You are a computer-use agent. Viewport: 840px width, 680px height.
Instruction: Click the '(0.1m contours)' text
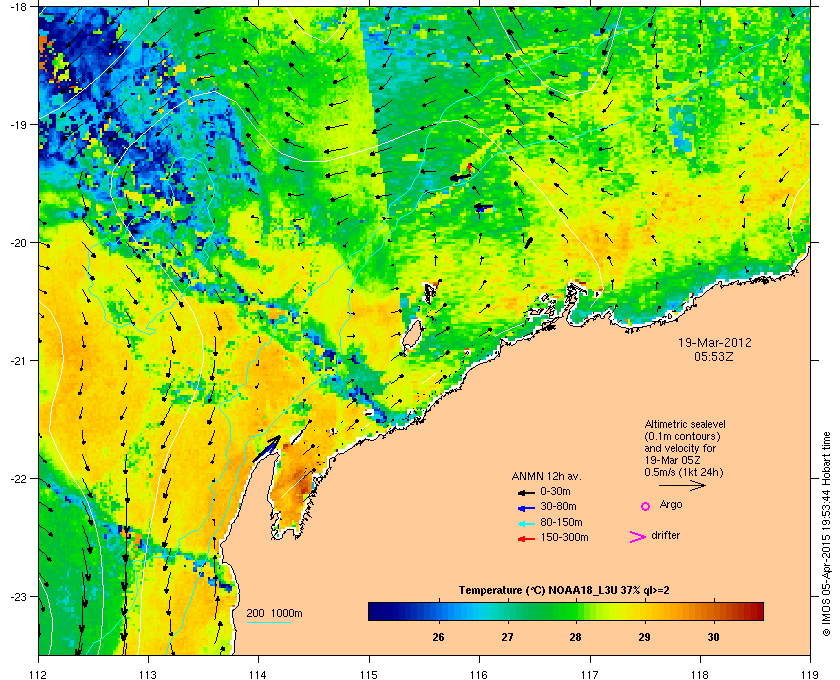pyautogui.click(x=682, y=436)
